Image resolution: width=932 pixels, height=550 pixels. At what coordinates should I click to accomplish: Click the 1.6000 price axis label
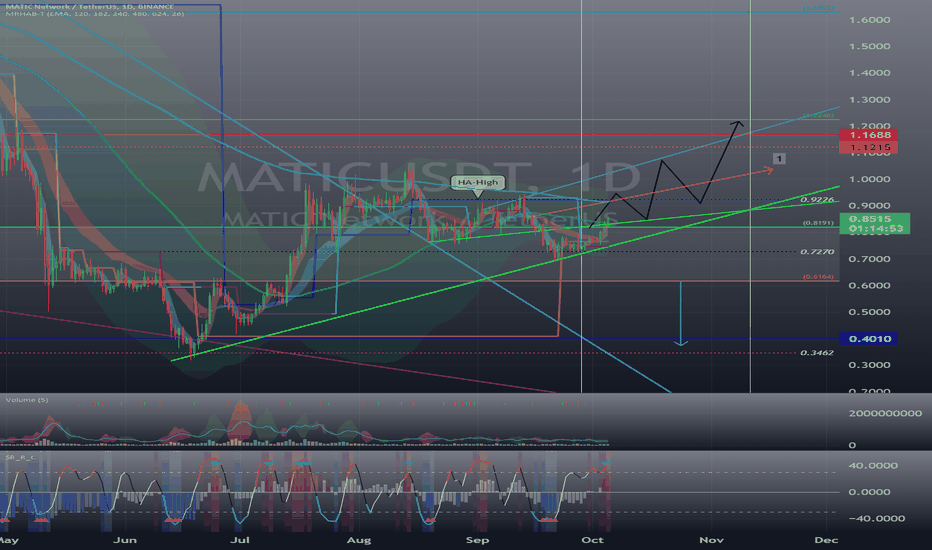point(870,20)
